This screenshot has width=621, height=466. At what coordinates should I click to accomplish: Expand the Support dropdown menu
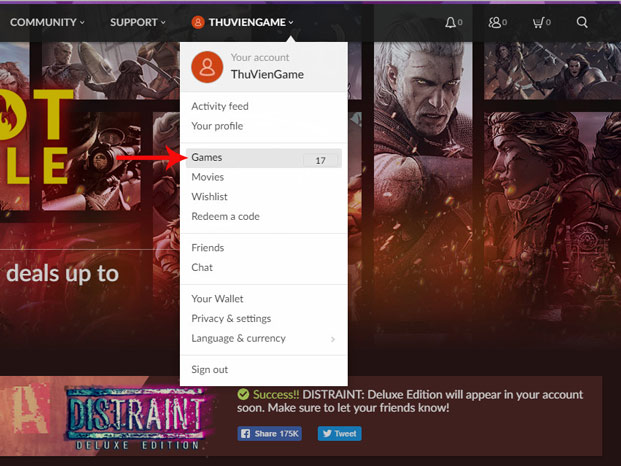tap(138, 22)
